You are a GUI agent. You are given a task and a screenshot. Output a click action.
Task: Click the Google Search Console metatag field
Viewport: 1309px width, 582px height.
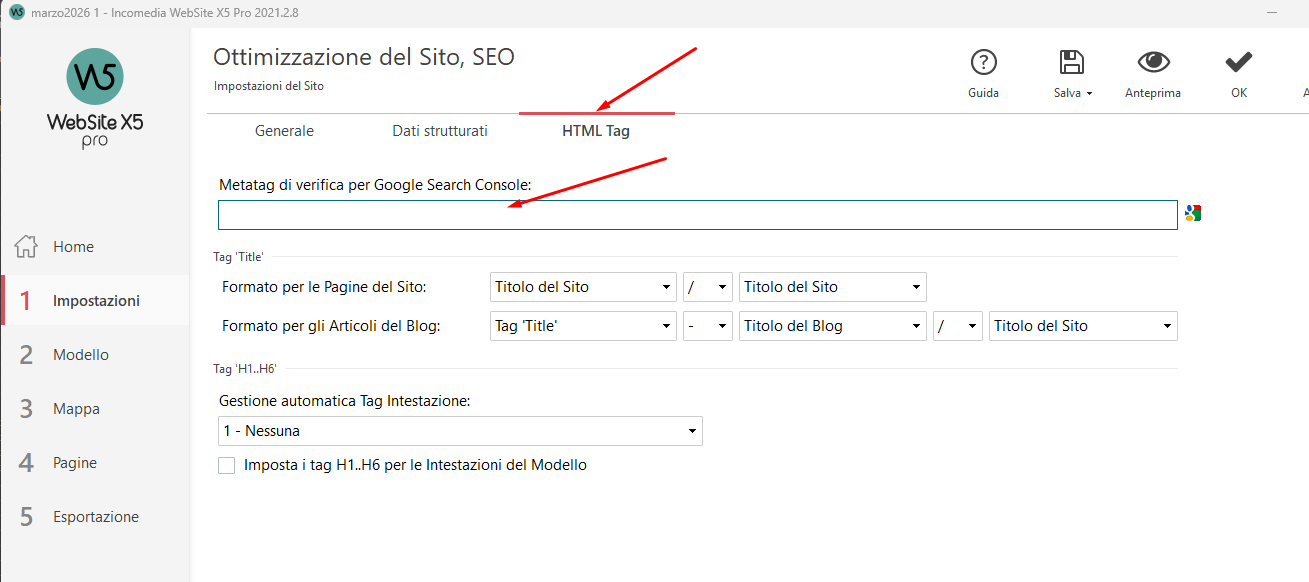(697, 215)
